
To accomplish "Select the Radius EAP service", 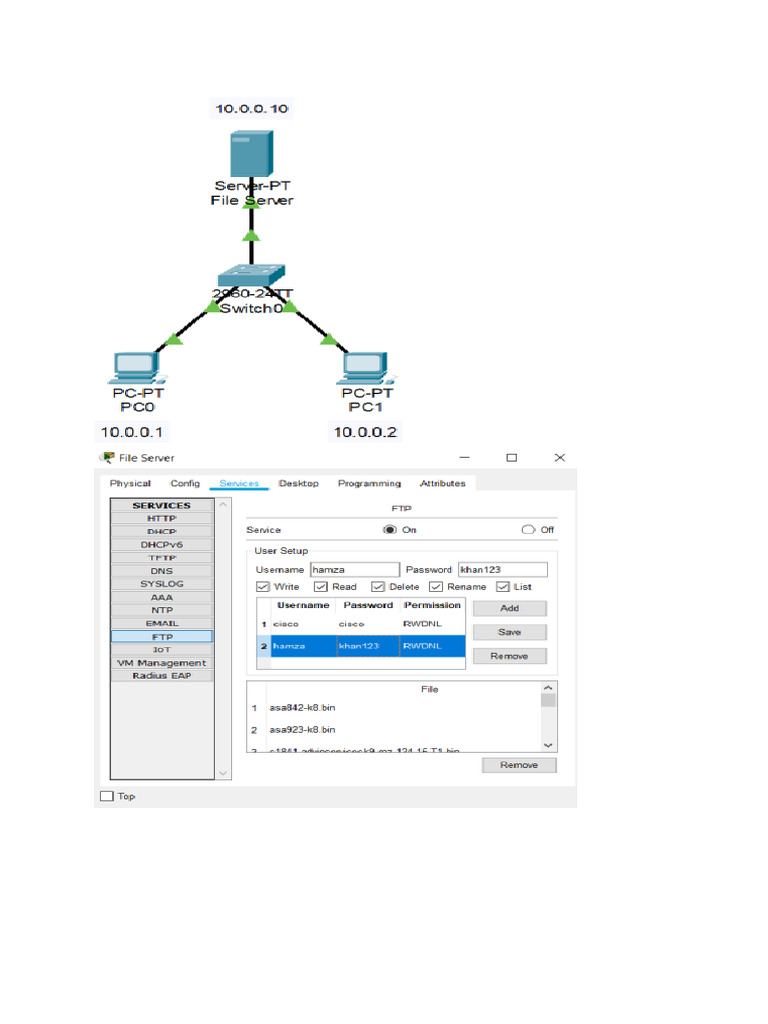I will pos(162,676).
